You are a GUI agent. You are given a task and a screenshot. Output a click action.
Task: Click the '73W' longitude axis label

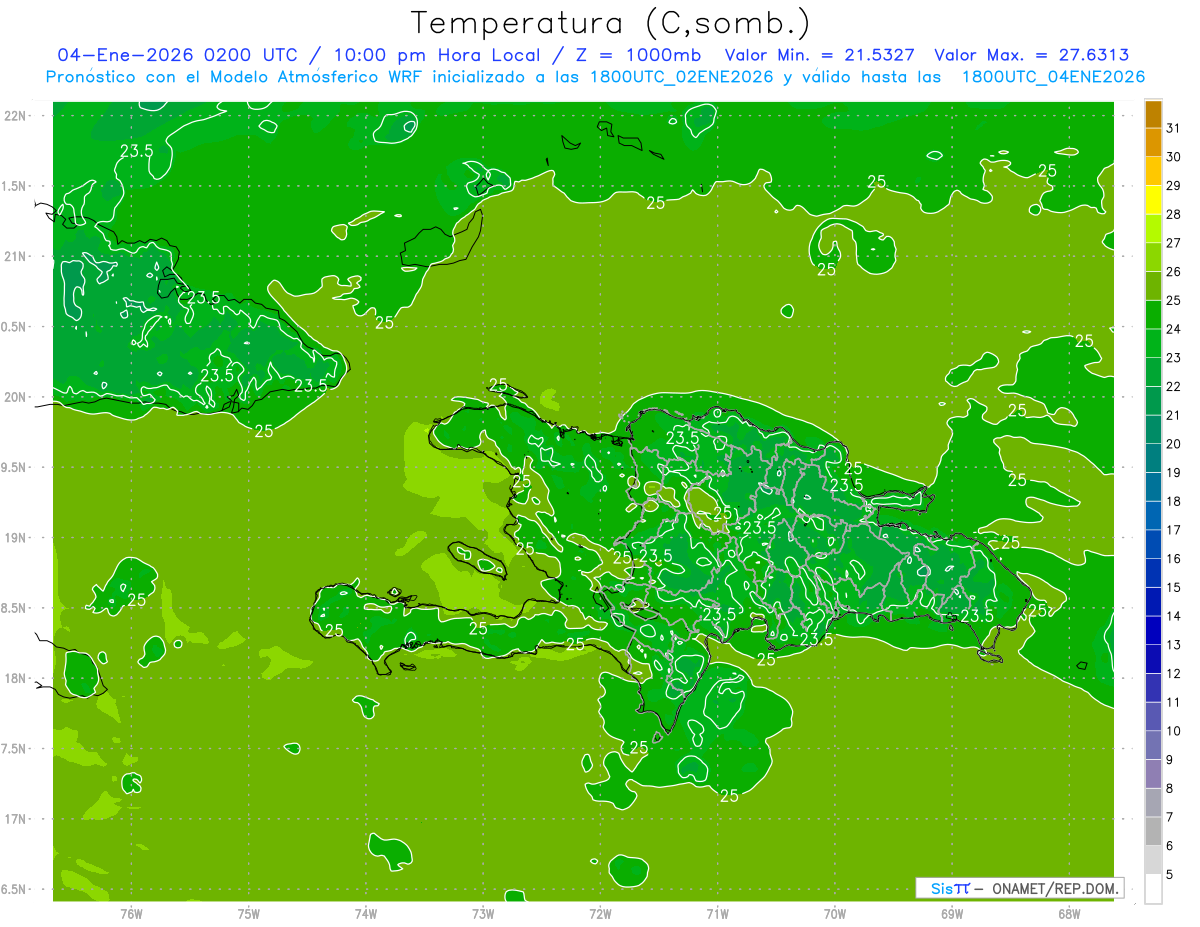pos(483,914)
